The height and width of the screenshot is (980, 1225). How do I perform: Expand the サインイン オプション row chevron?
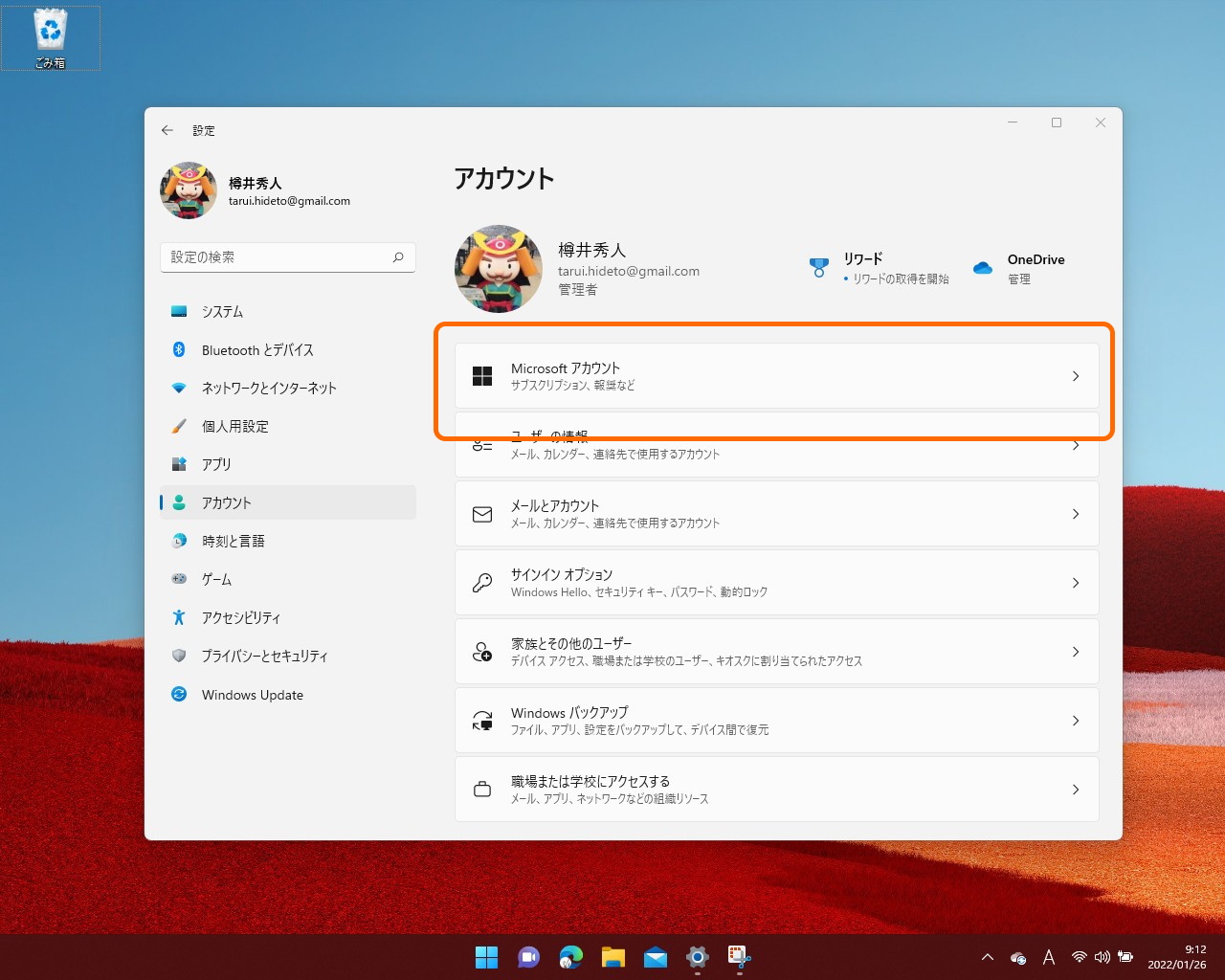[1076, 582]
